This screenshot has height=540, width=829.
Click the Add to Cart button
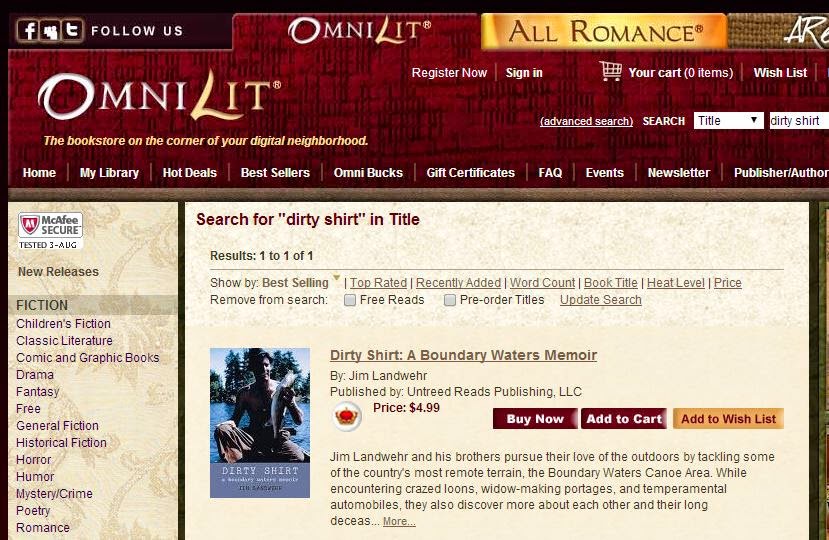(x=624, y=419)
